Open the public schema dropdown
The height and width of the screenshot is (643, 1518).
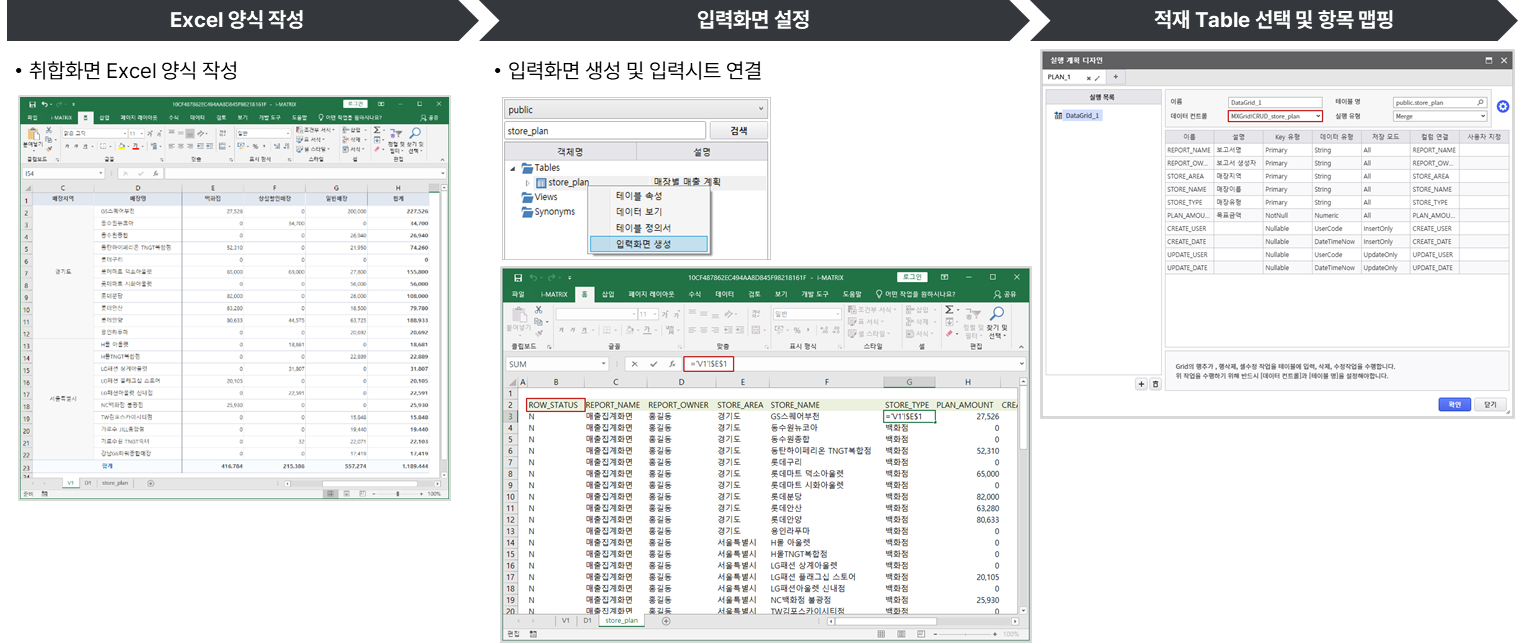pos(760,109)
